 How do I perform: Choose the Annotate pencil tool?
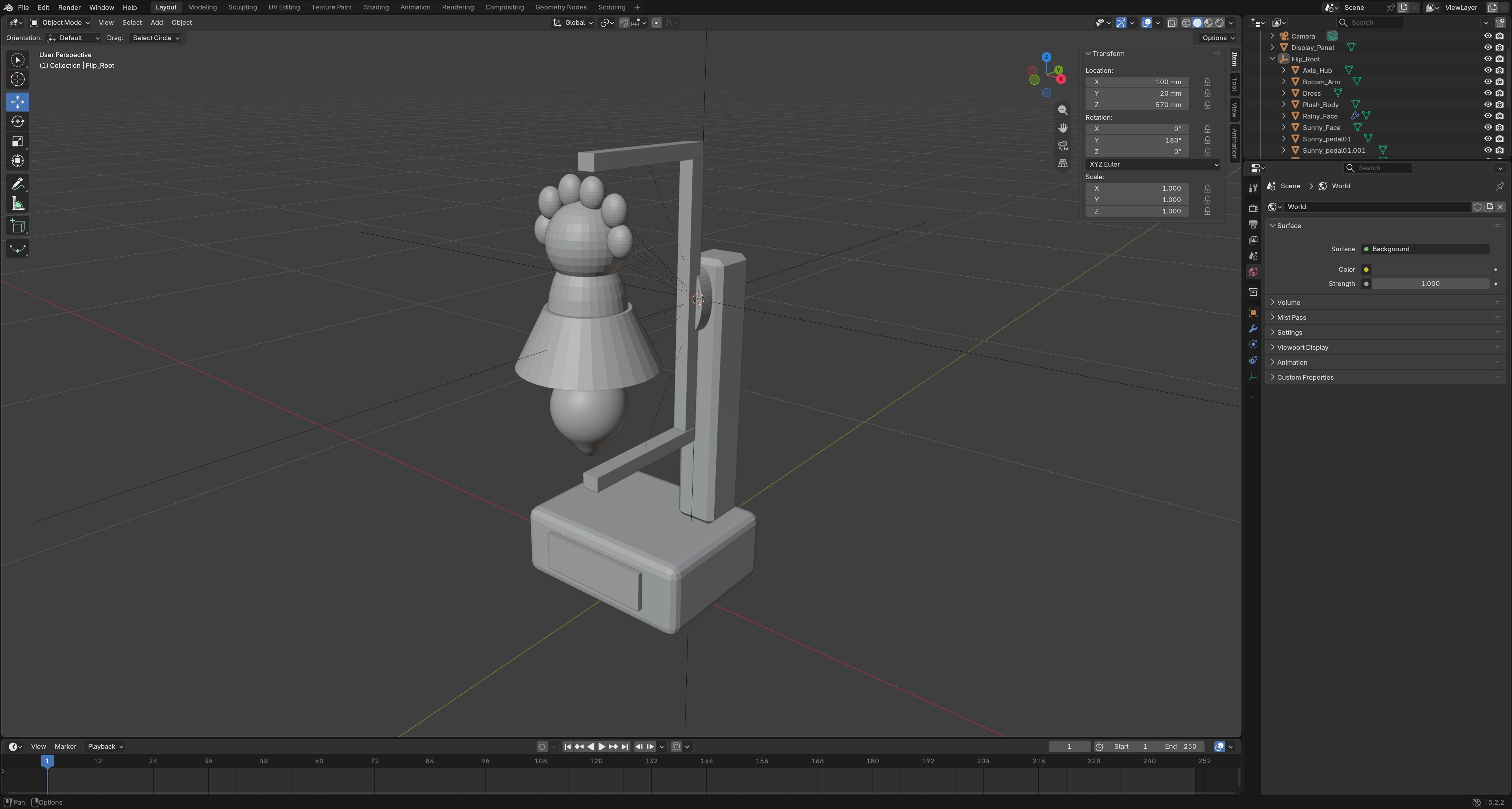18,184
